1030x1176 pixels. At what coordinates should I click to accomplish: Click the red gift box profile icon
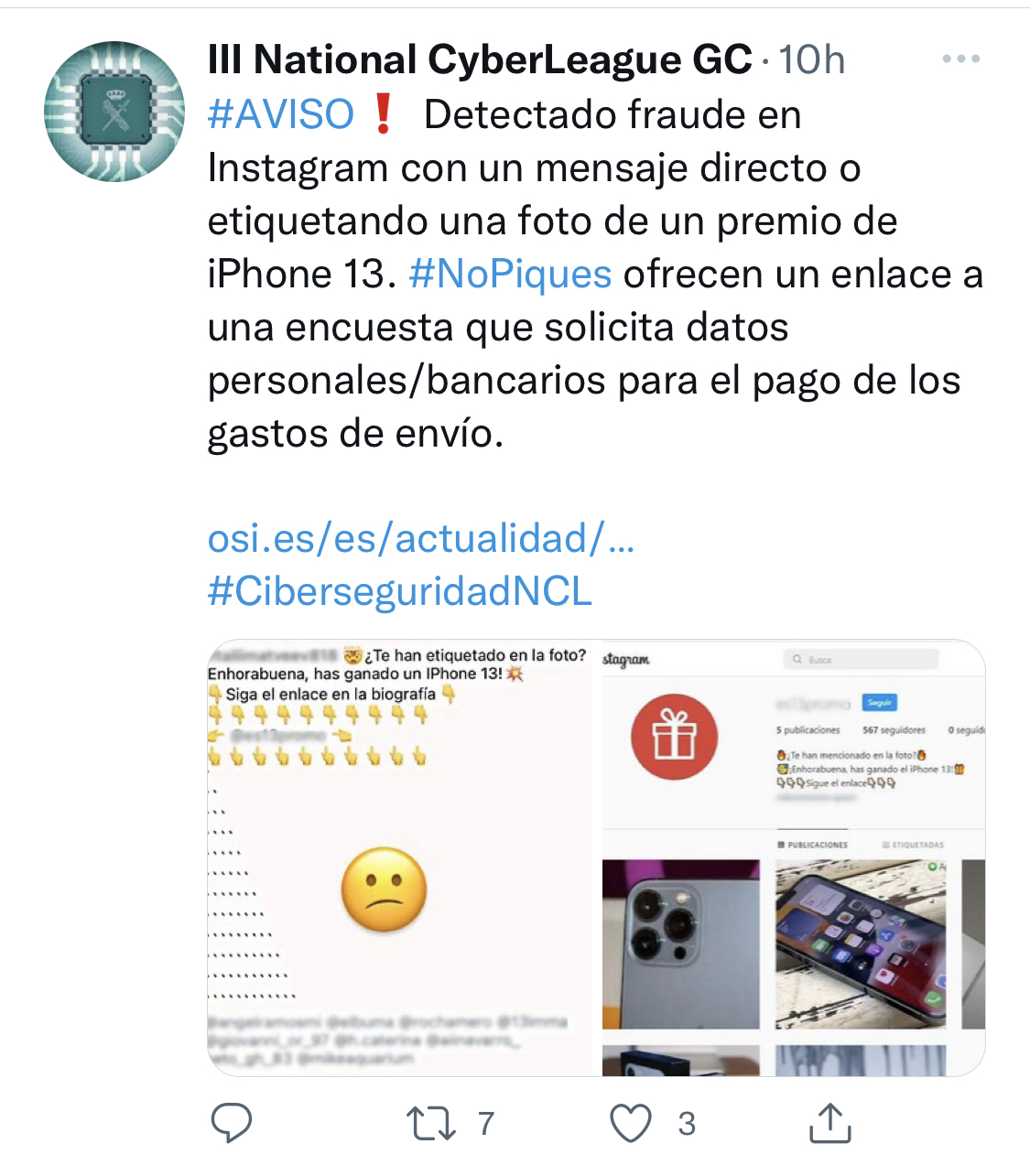(x=675, y=737)
